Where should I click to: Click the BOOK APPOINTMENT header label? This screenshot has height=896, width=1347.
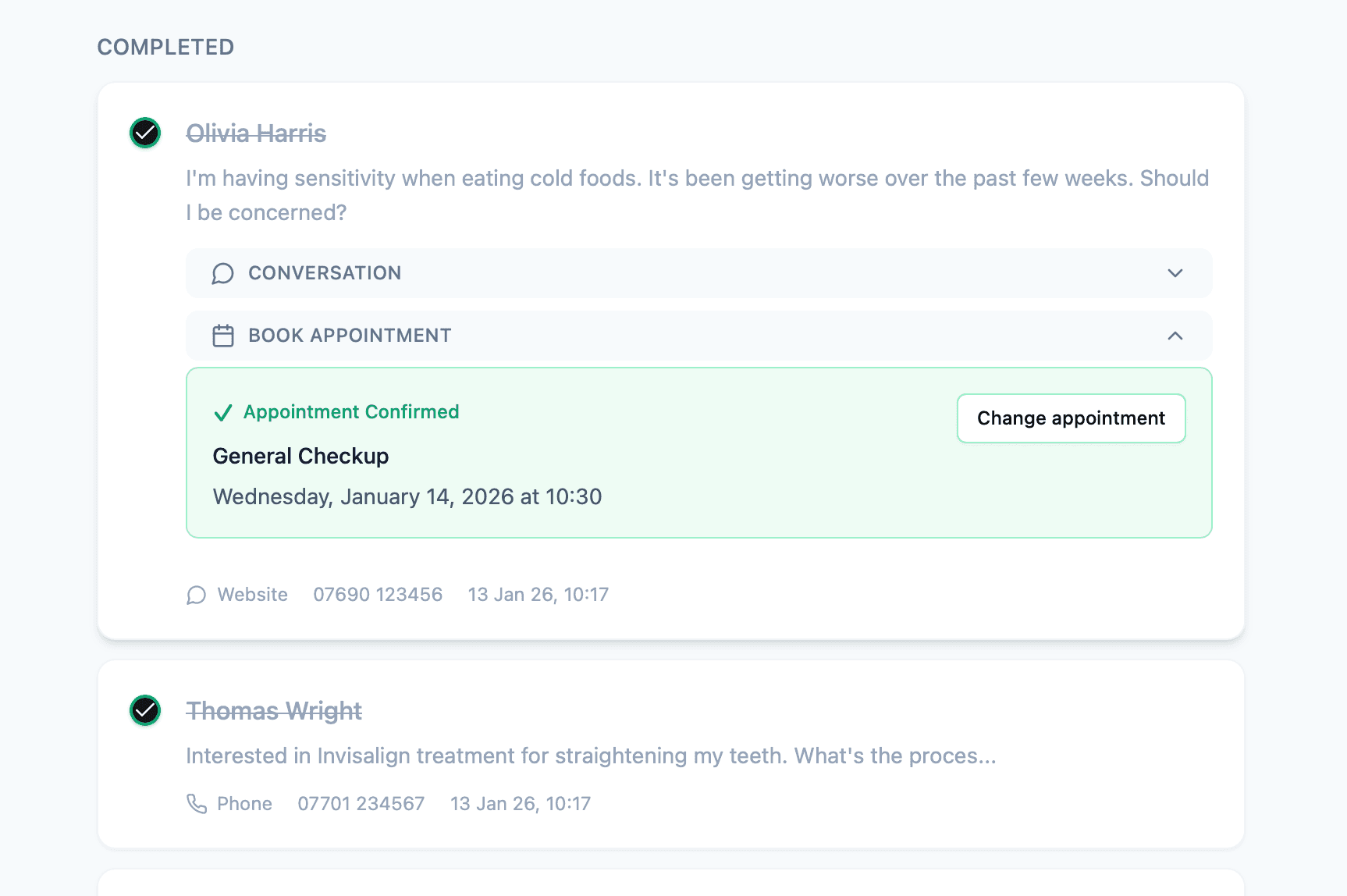350,336
